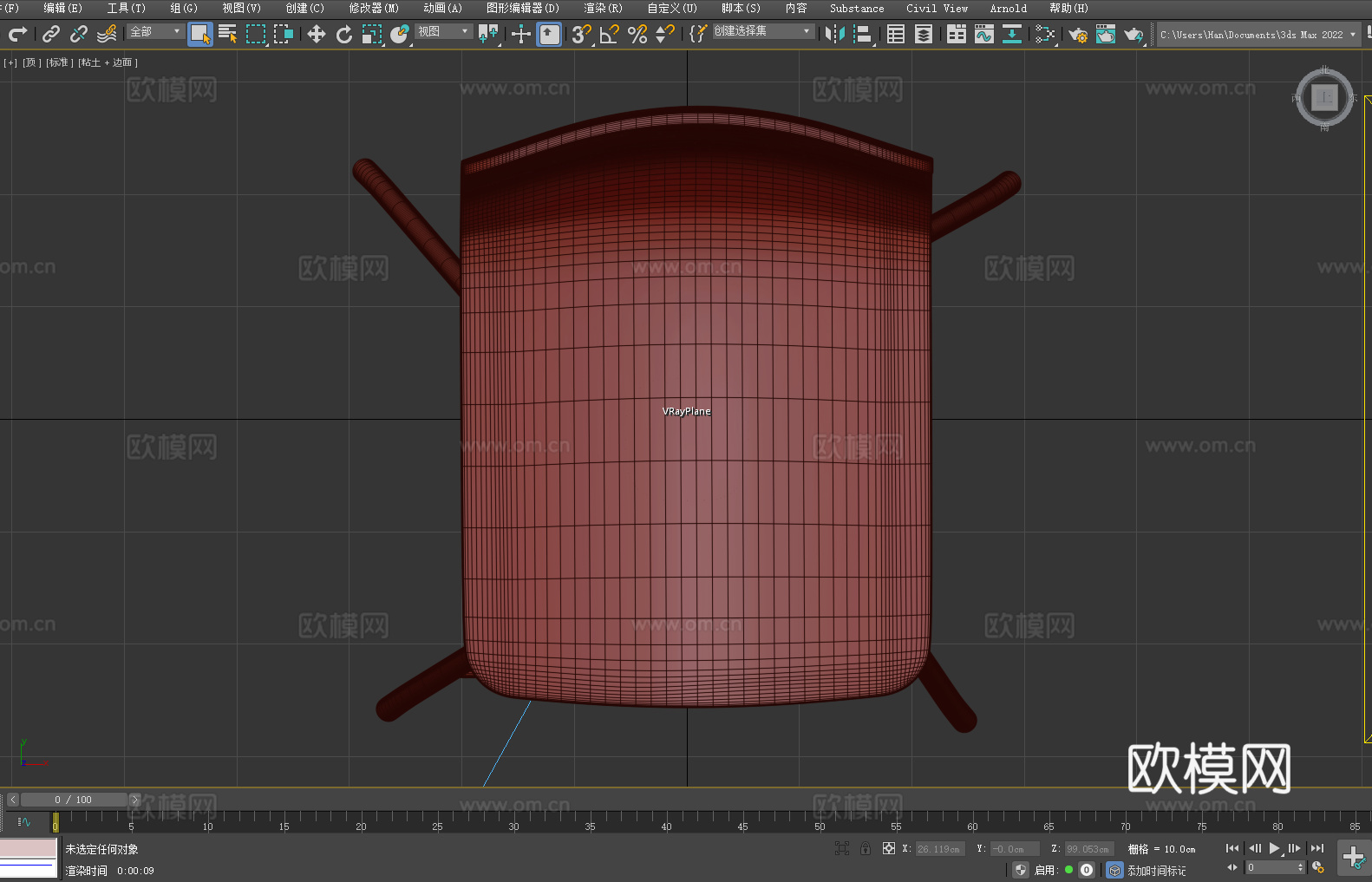1372x882 pixels.
Task: Open the Civil View menu
Action: point(937,8)
